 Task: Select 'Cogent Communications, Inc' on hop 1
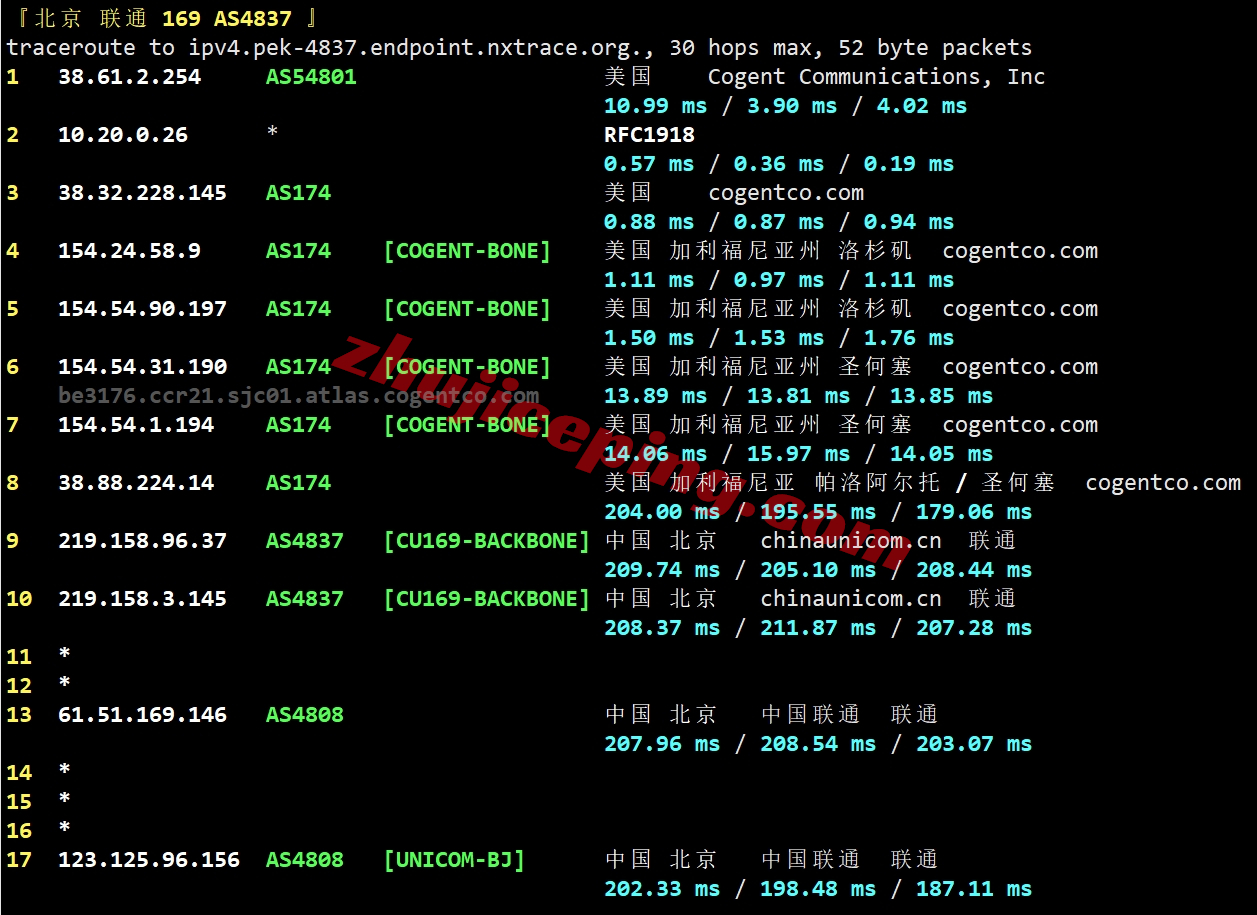click(876, 77)
